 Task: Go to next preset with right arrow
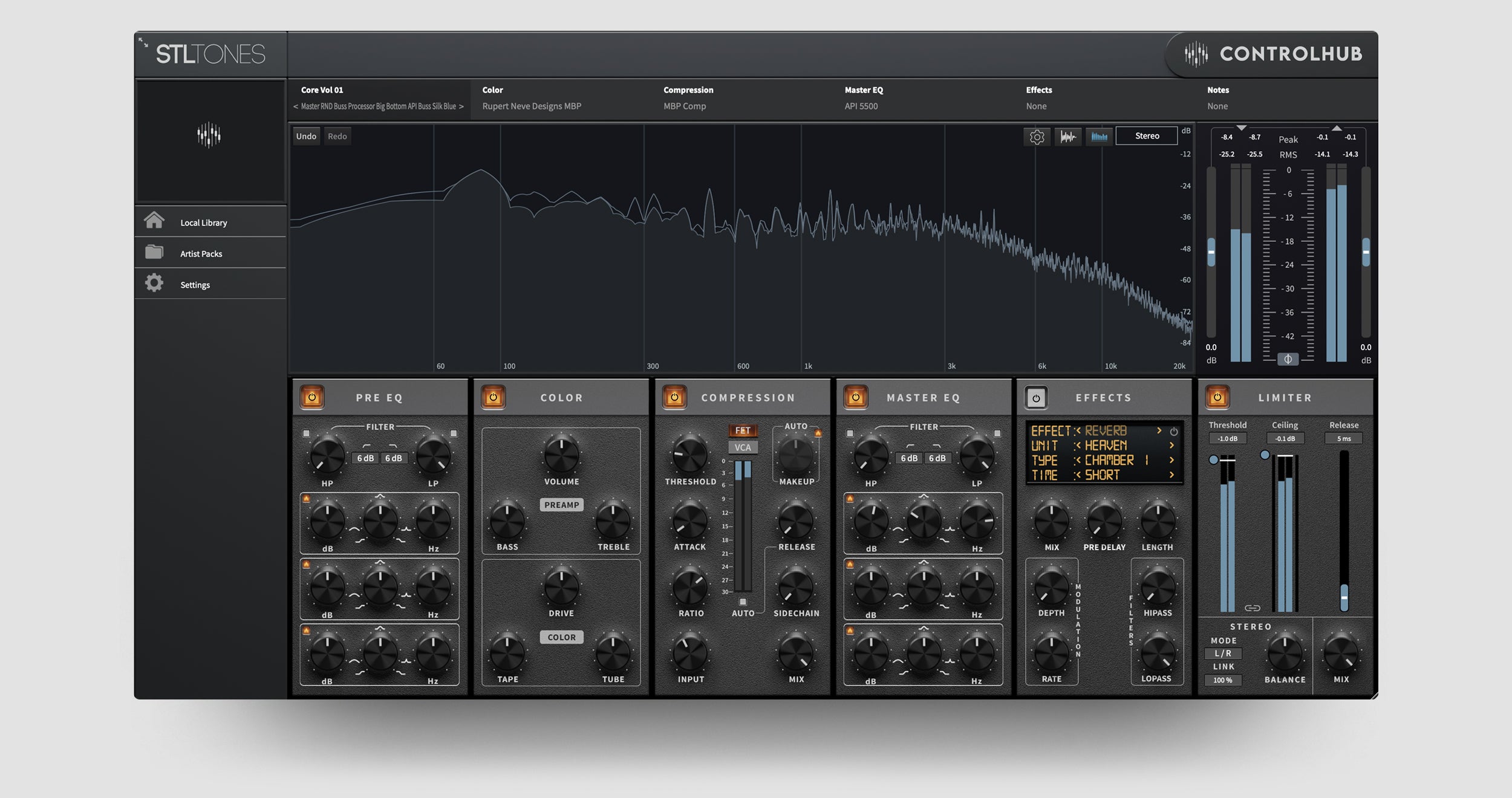(461, 106)
